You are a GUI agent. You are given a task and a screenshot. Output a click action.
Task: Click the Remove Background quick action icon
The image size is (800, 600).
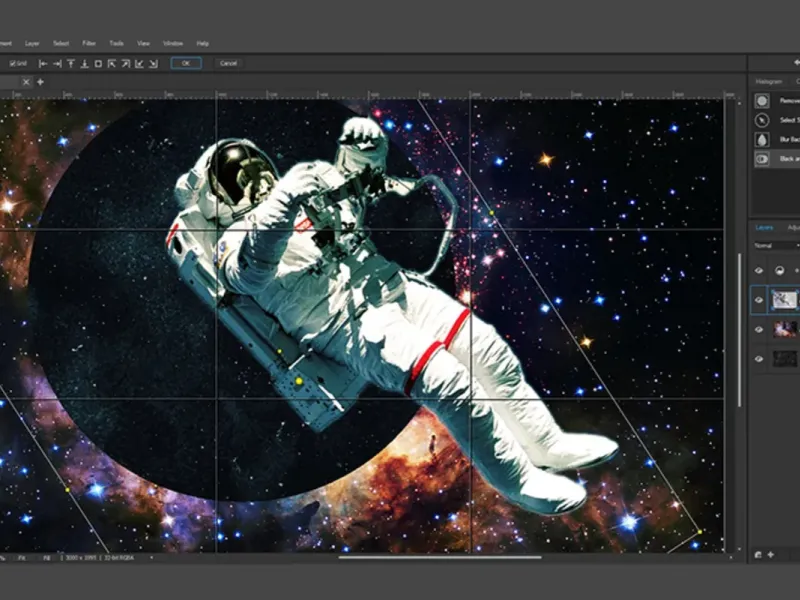click(762, 101)
